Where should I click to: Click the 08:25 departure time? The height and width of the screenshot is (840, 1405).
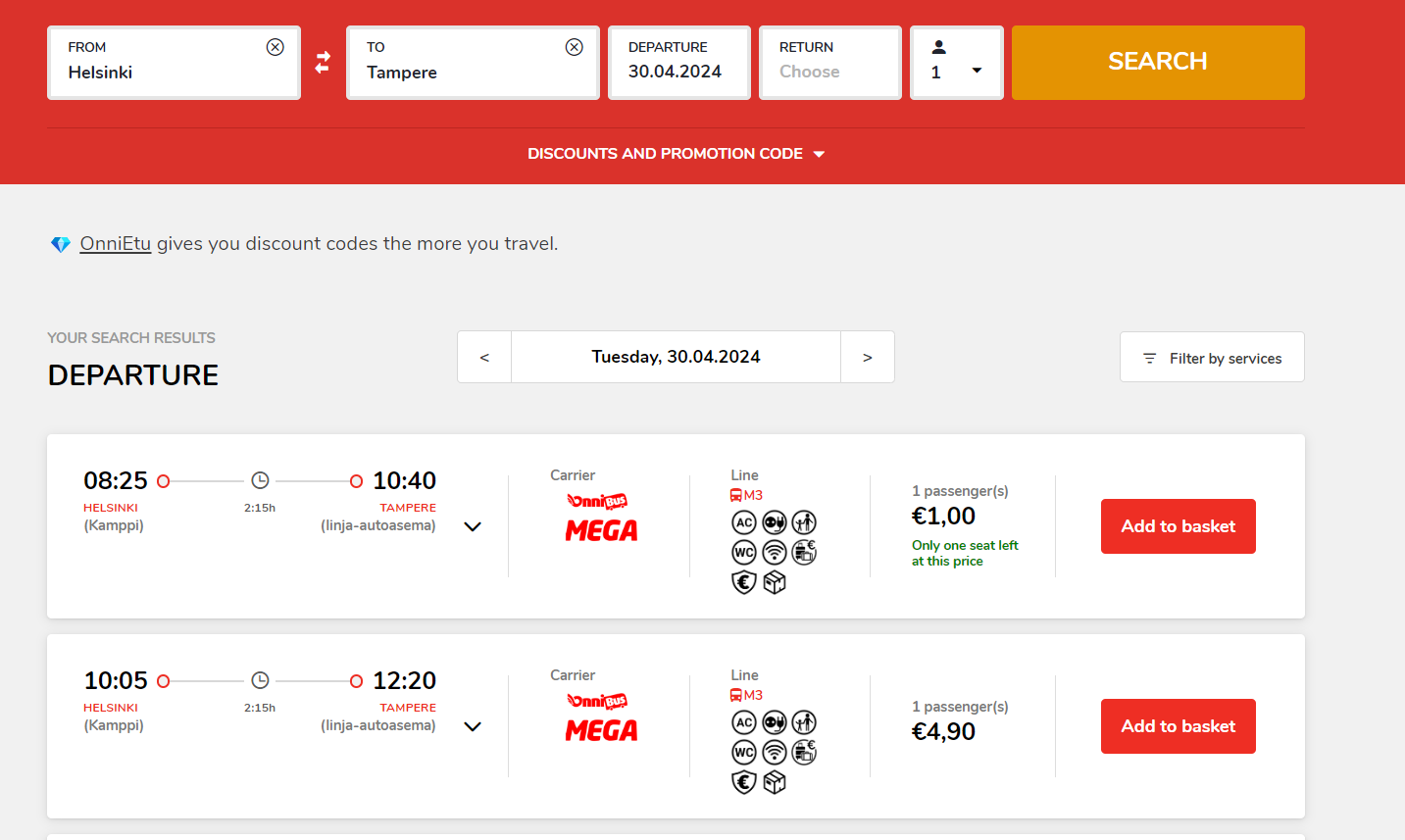pyautogui.click(x=116, y=480)
